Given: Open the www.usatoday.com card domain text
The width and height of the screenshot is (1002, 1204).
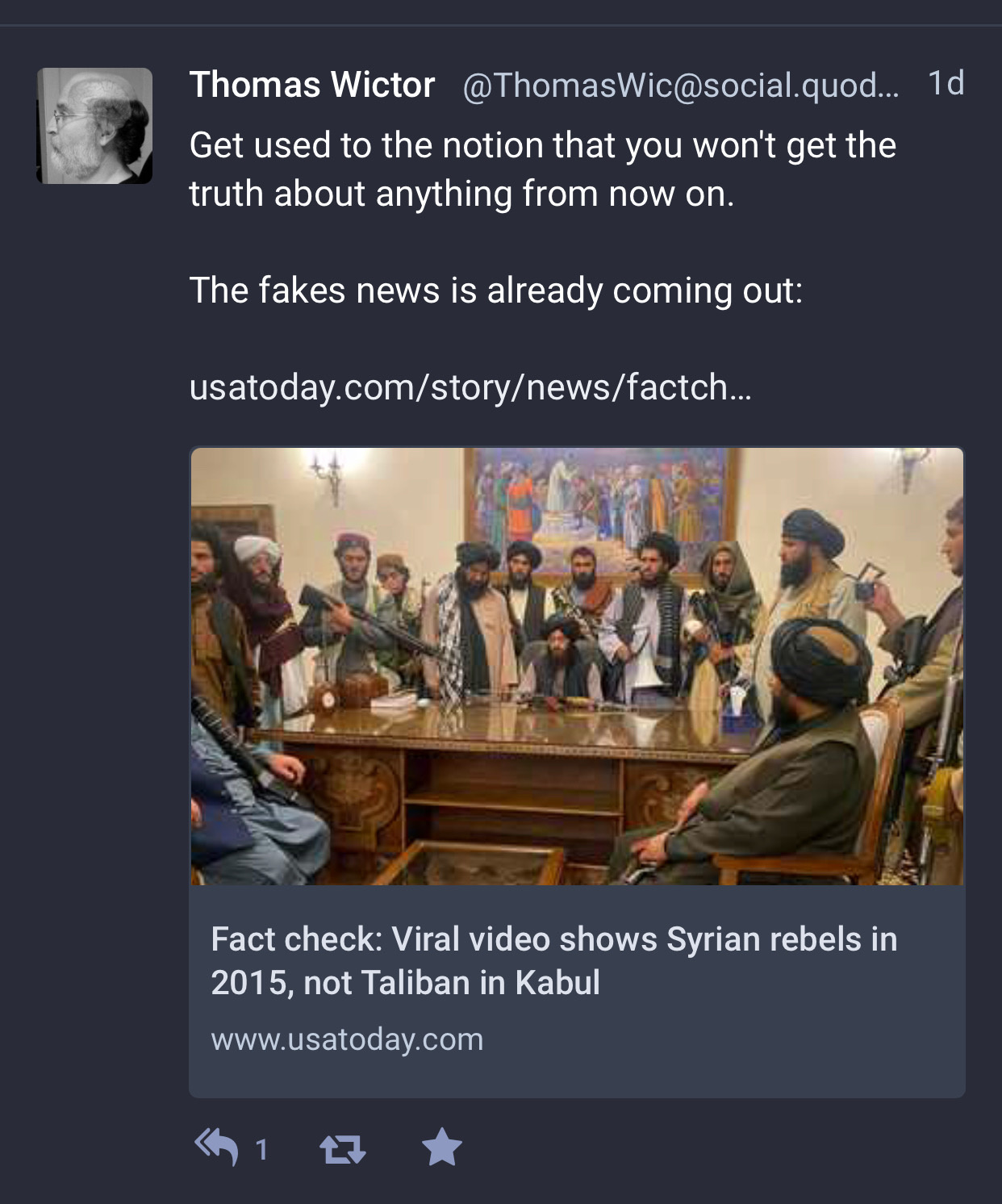Looking at the screenshot, I should pyautogui.click(x=347, y=1039).
